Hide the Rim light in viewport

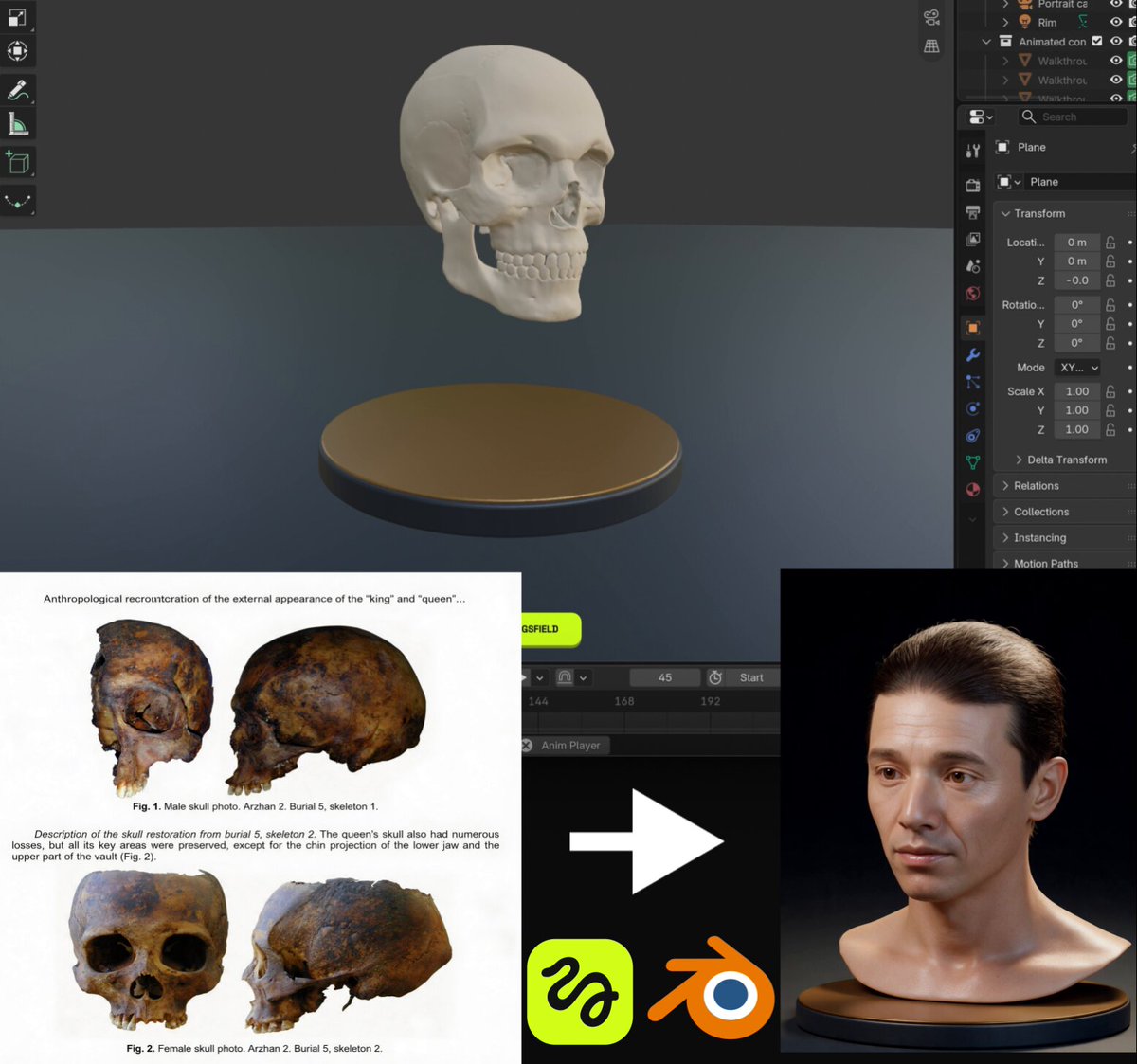click(x=1116, y=22)
